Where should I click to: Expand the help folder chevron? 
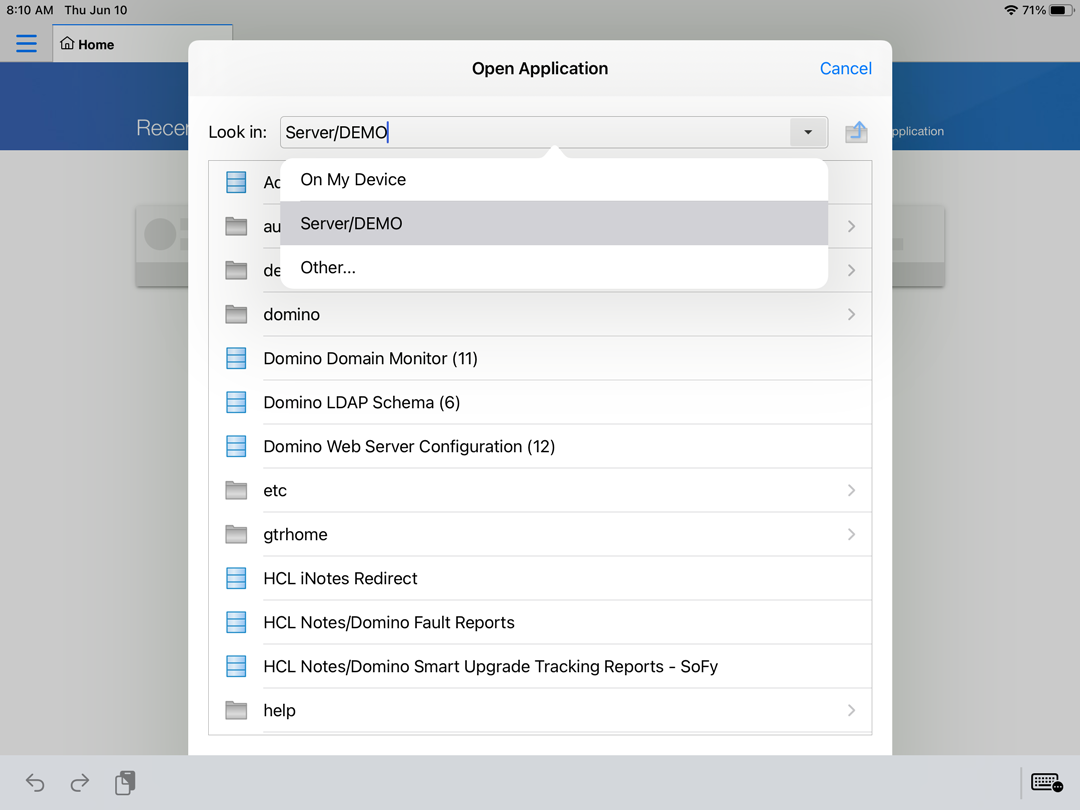pyautogui.click(x=851, y=711)
